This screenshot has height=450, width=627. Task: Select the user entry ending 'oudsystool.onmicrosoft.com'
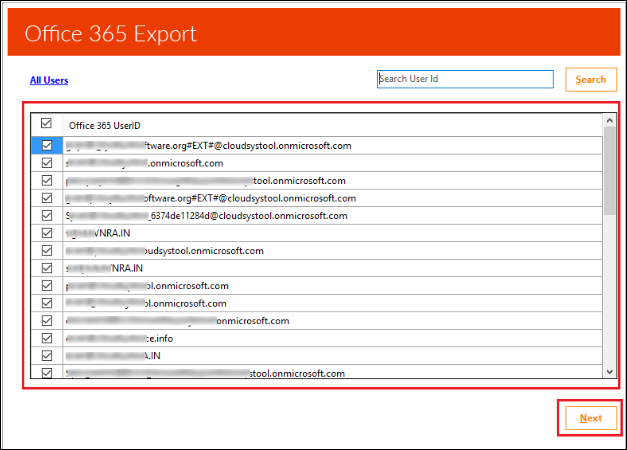coord(165,251)
